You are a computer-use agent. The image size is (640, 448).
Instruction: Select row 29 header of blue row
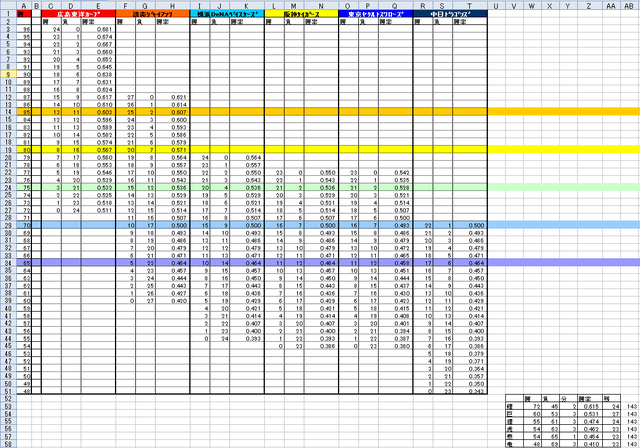click(x=8, y=225)
